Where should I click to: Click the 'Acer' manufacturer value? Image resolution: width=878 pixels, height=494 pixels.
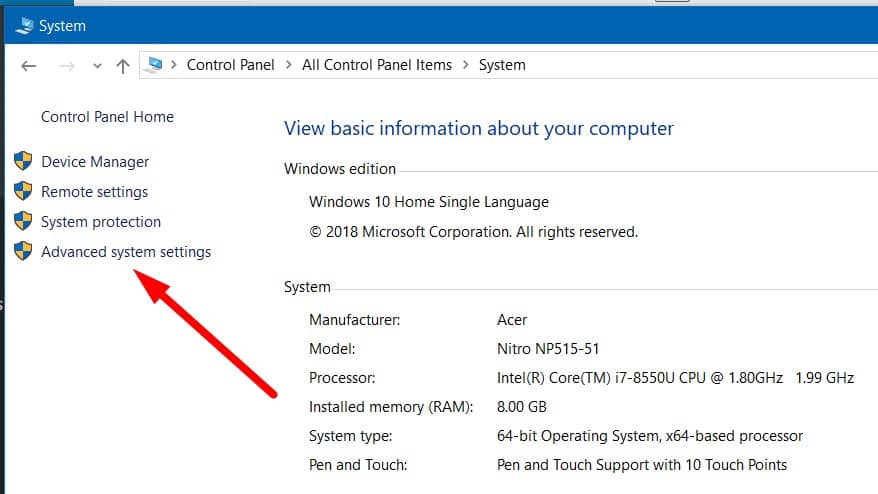[x=512, y=320]
